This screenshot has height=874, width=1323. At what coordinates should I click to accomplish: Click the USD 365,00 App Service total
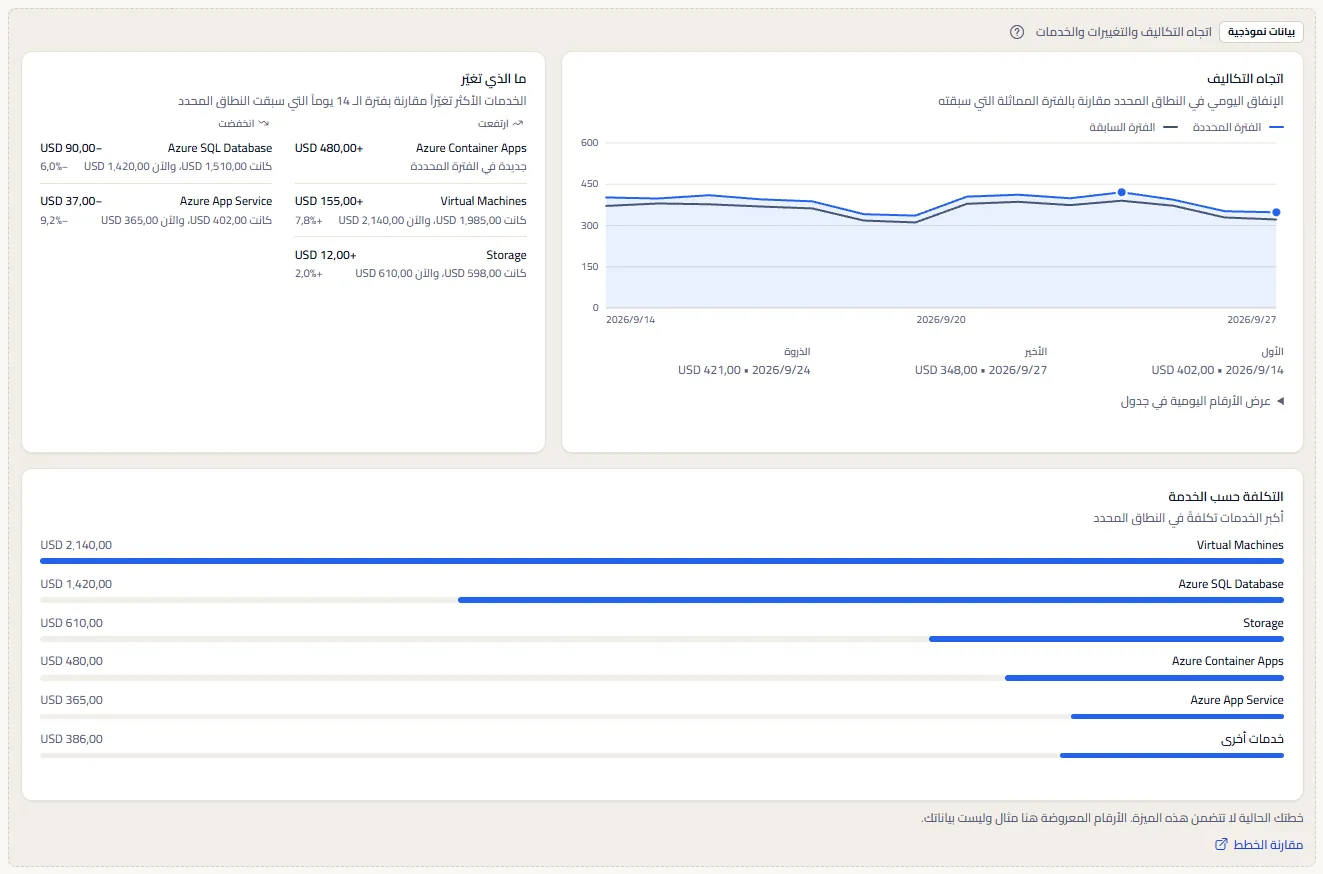coord(71,700)
